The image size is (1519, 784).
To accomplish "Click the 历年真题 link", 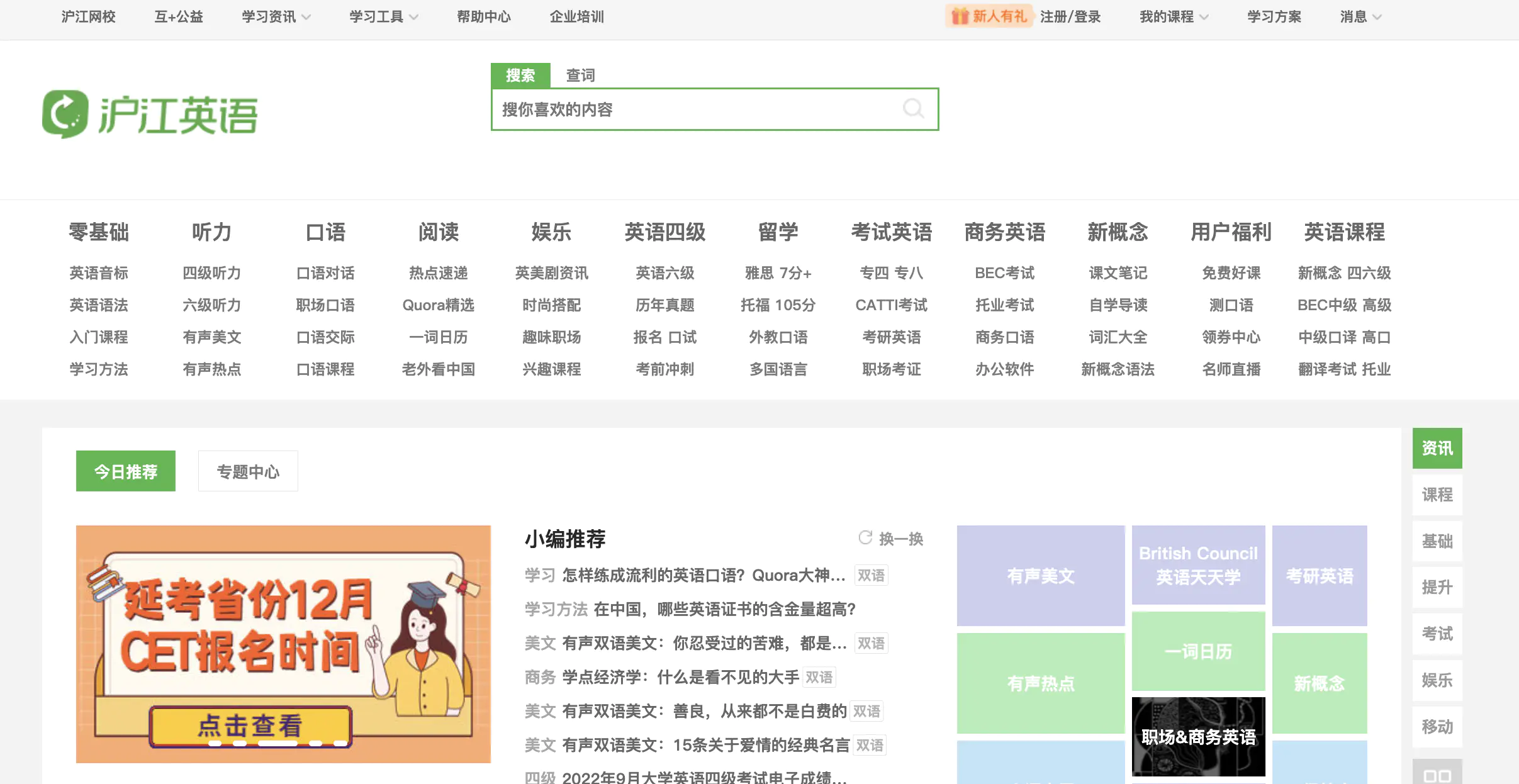I will (x=665, y=305).
